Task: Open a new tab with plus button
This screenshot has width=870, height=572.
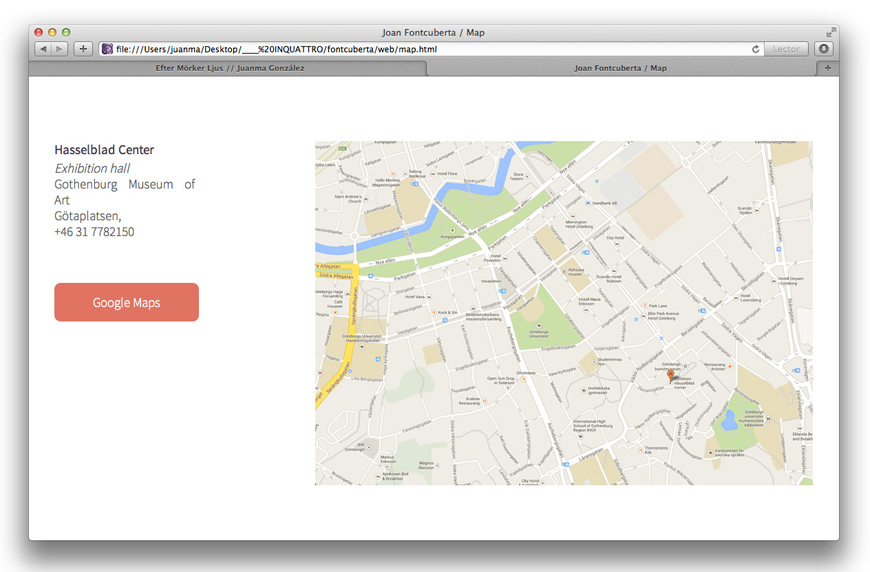Action: [x=827, y=68]
